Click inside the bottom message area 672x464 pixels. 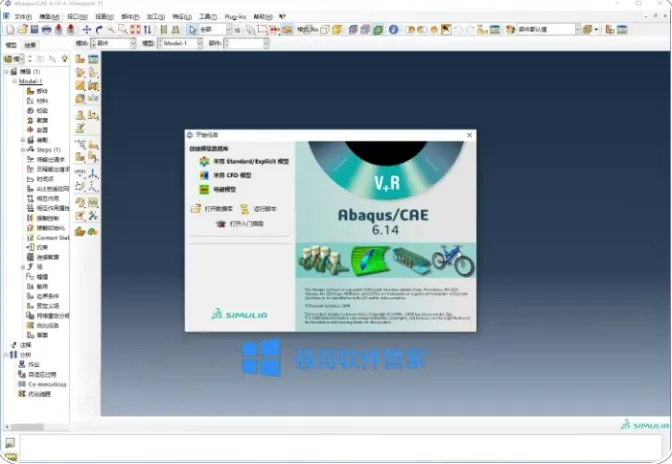pos(341,448)
